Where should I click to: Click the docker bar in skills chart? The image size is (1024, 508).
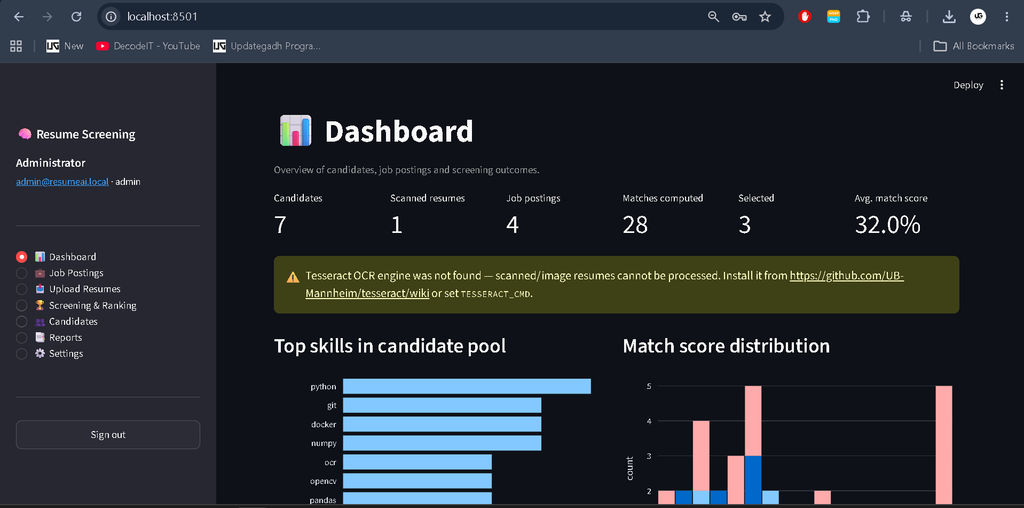coord(442,424)
